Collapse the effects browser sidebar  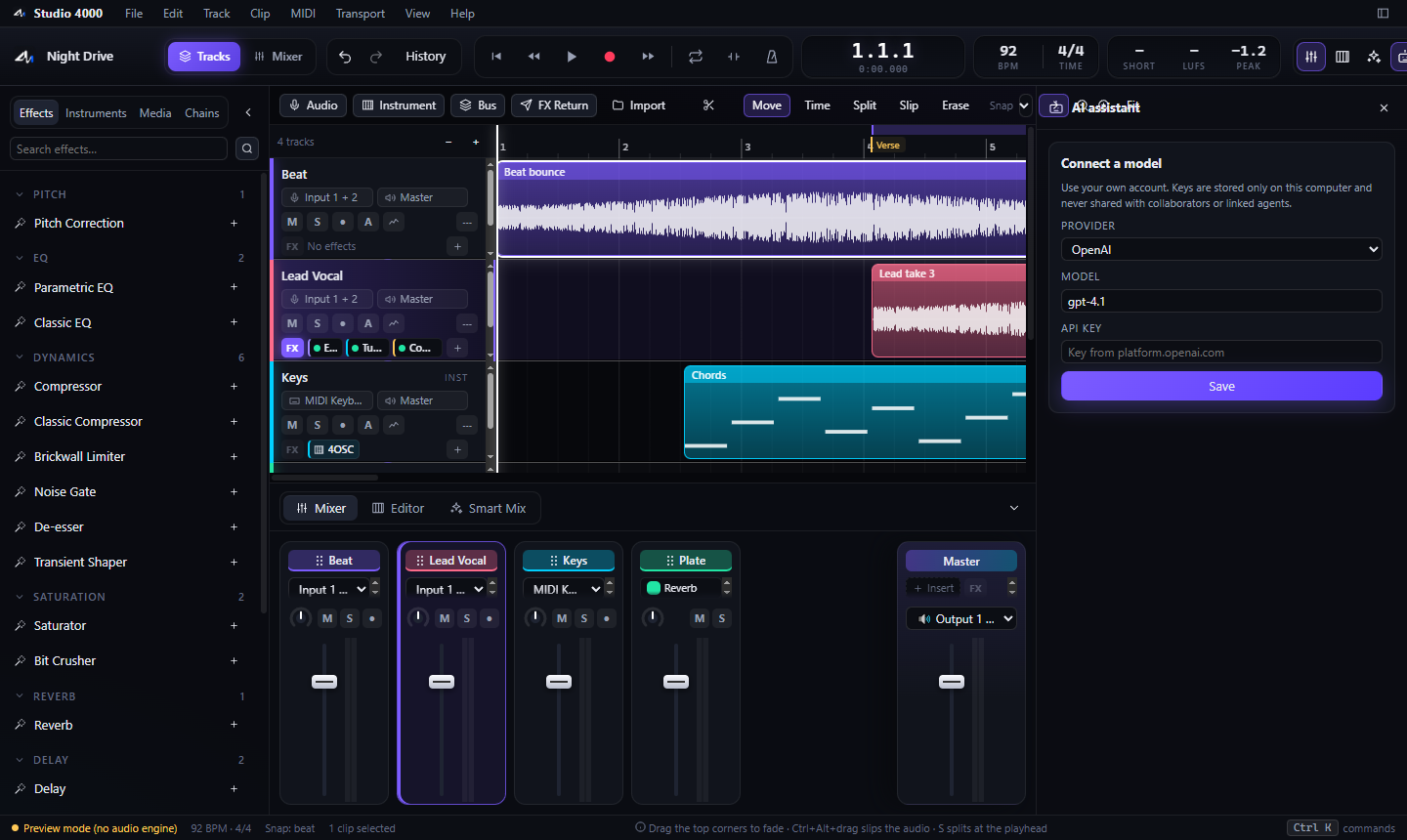(248, 113)
